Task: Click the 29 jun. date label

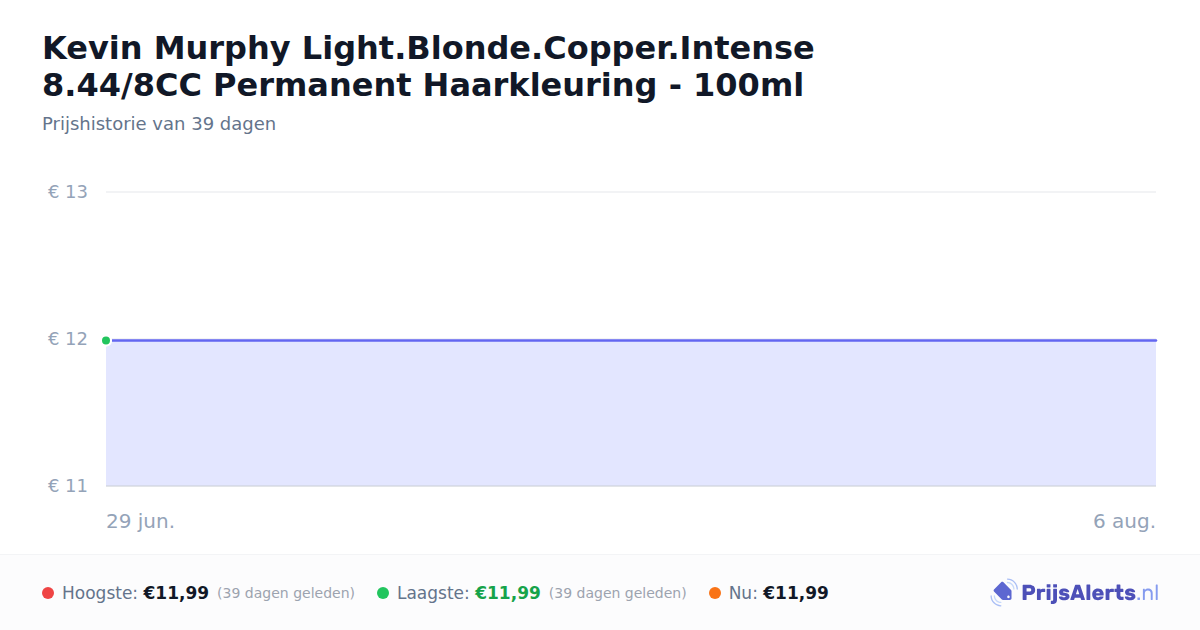Action: click(x=141, y=522)
